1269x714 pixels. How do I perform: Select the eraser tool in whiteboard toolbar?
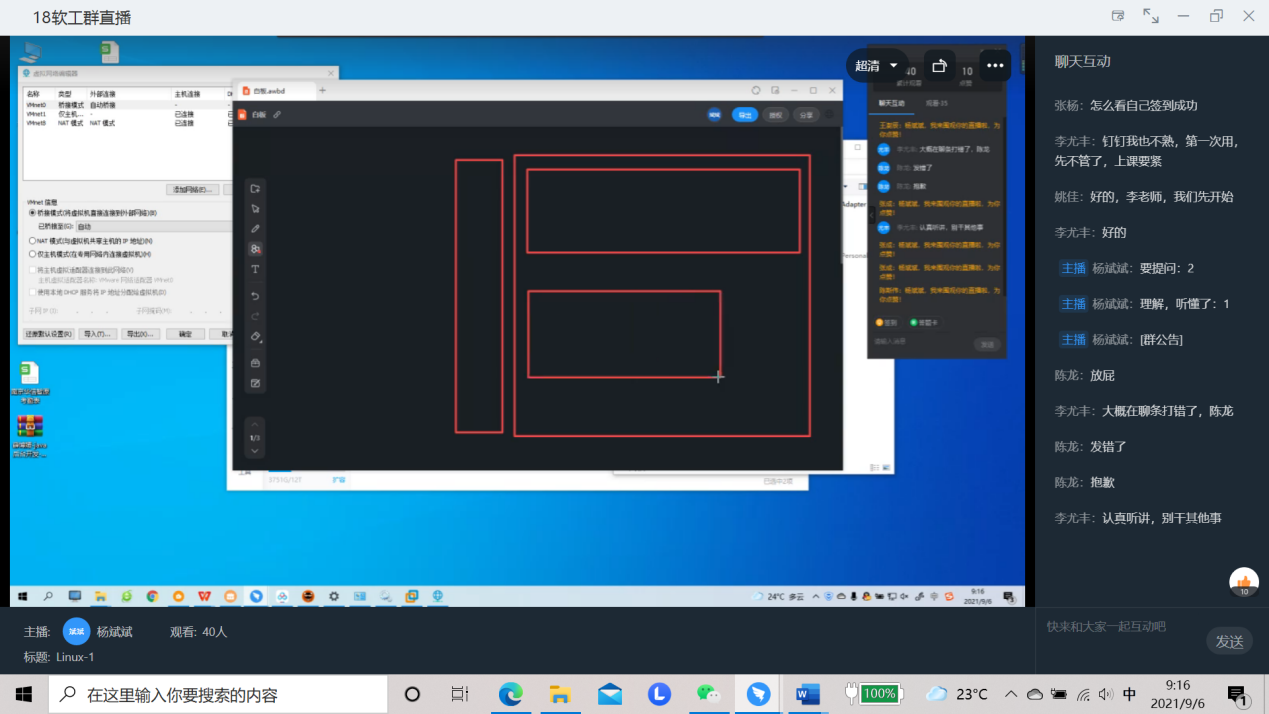click(x=256, y=338)
